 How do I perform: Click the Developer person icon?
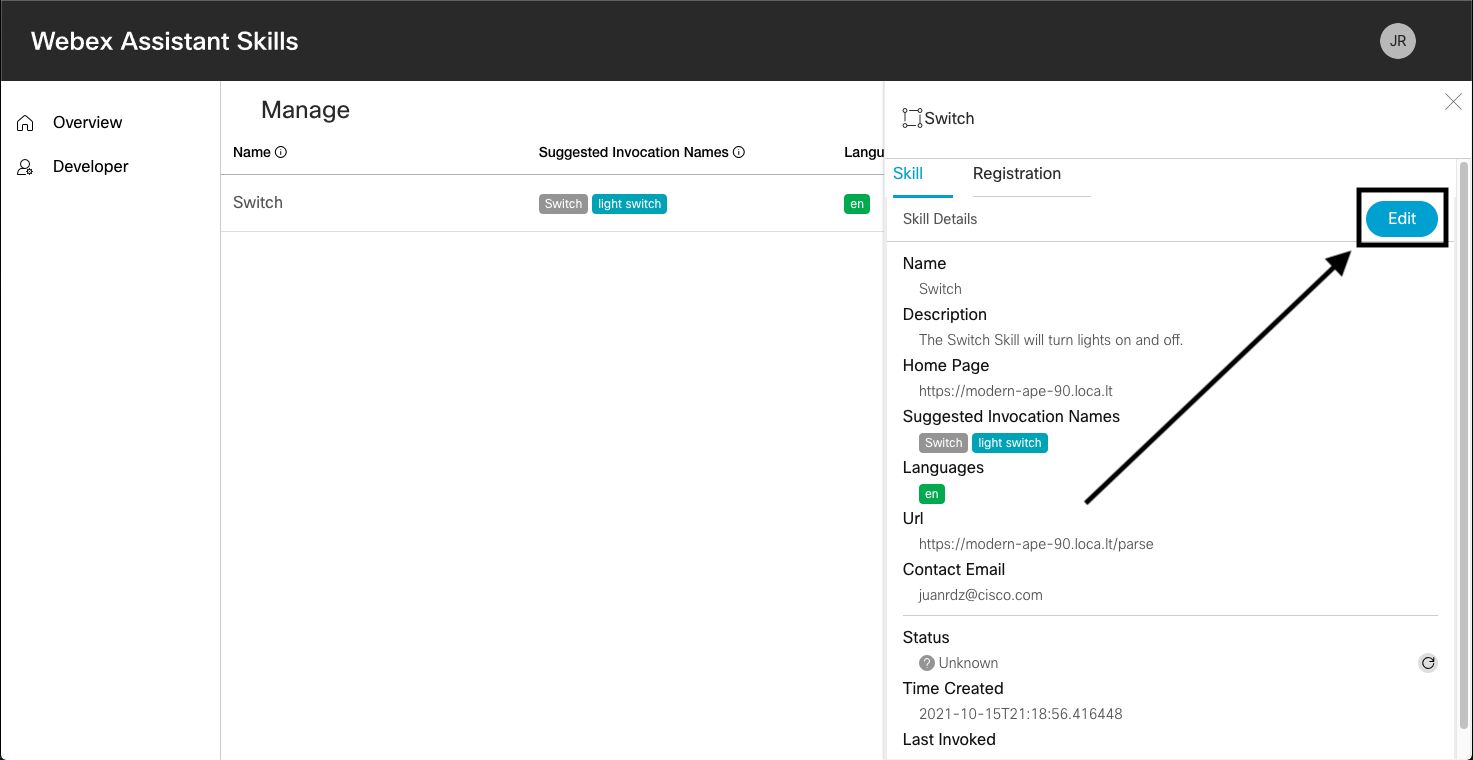[26, 167]
